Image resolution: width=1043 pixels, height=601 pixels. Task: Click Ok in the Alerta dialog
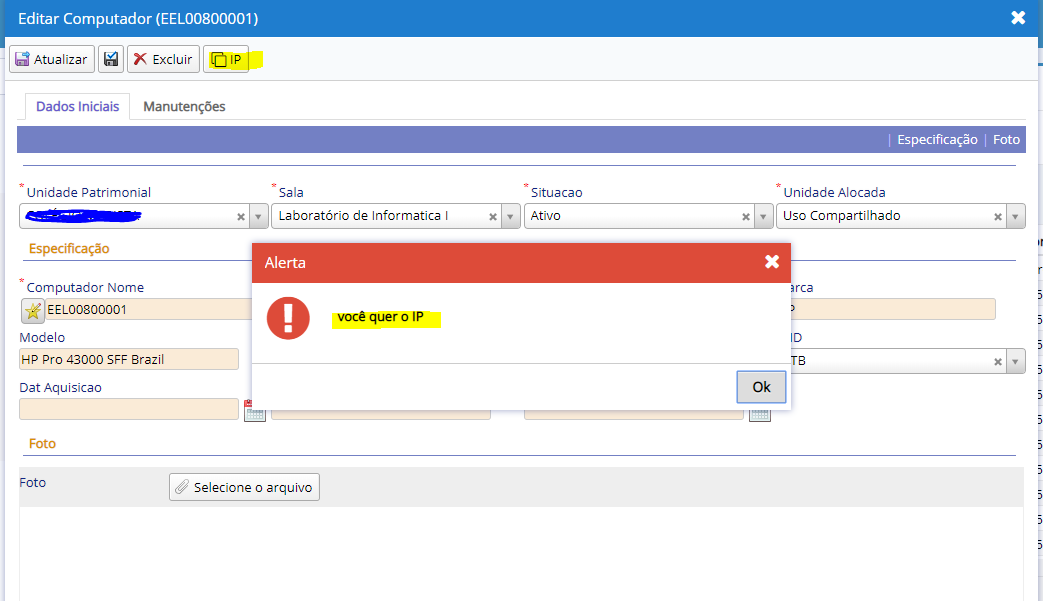point(761,387)
